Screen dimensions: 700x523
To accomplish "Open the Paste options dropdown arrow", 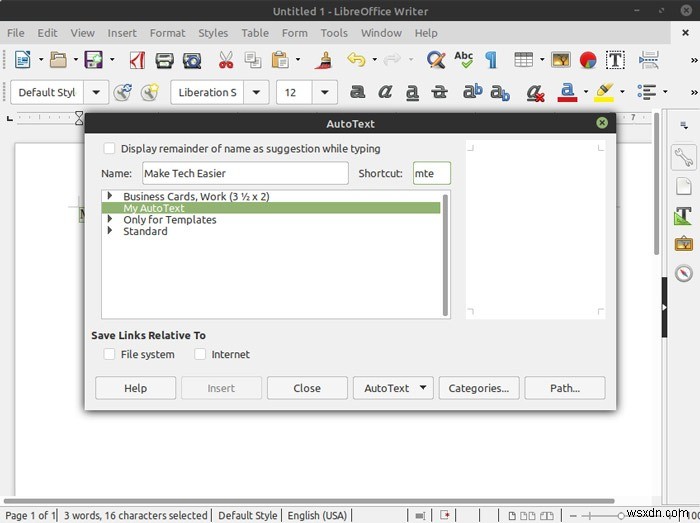I will point(298,59).
